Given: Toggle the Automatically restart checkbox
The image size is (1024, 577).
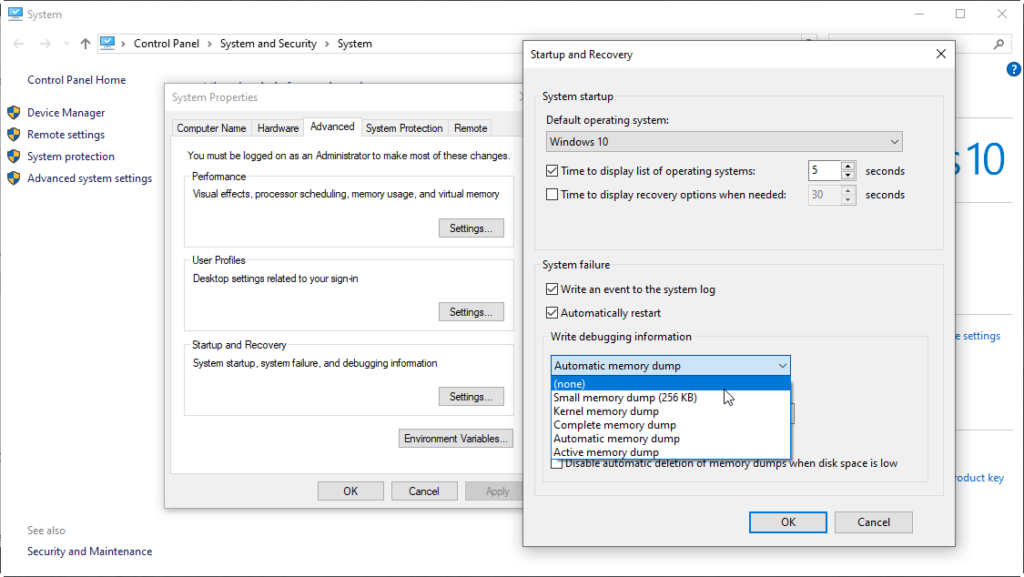Looking at the screenshot, I should (x=552, y=313).
